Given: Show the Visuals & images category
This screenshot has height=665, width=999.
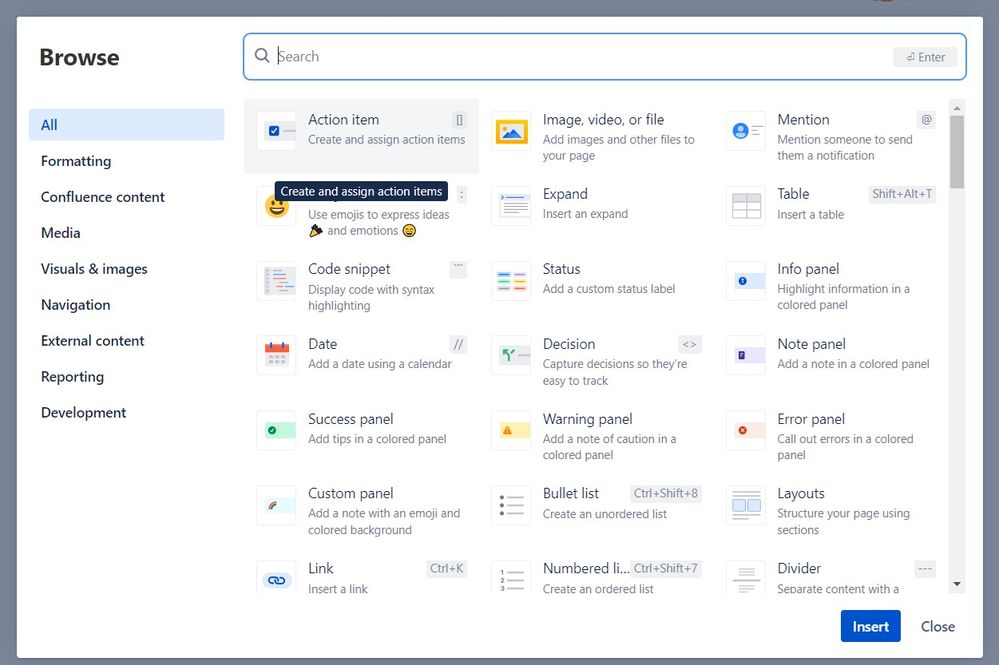Looking at the screenshot, I should 94,269.
